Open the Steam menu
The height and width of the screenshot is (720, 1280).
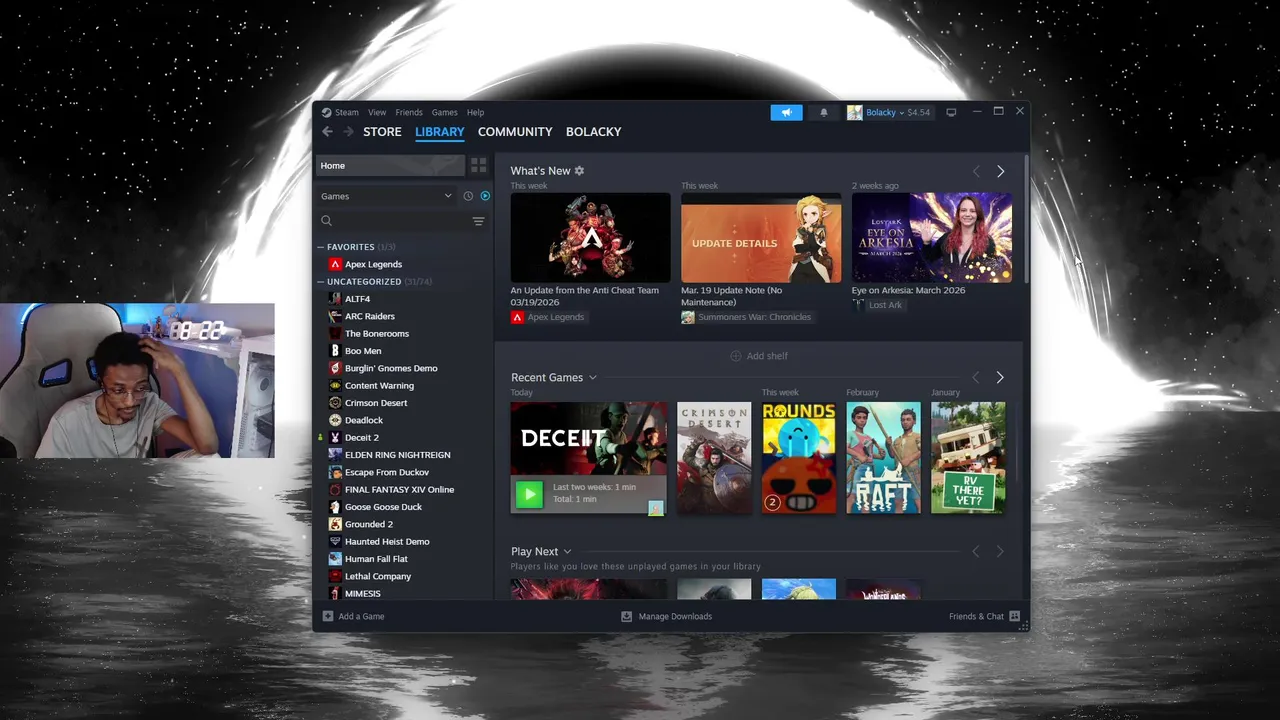pyautogui.click(x=346, y=112)
